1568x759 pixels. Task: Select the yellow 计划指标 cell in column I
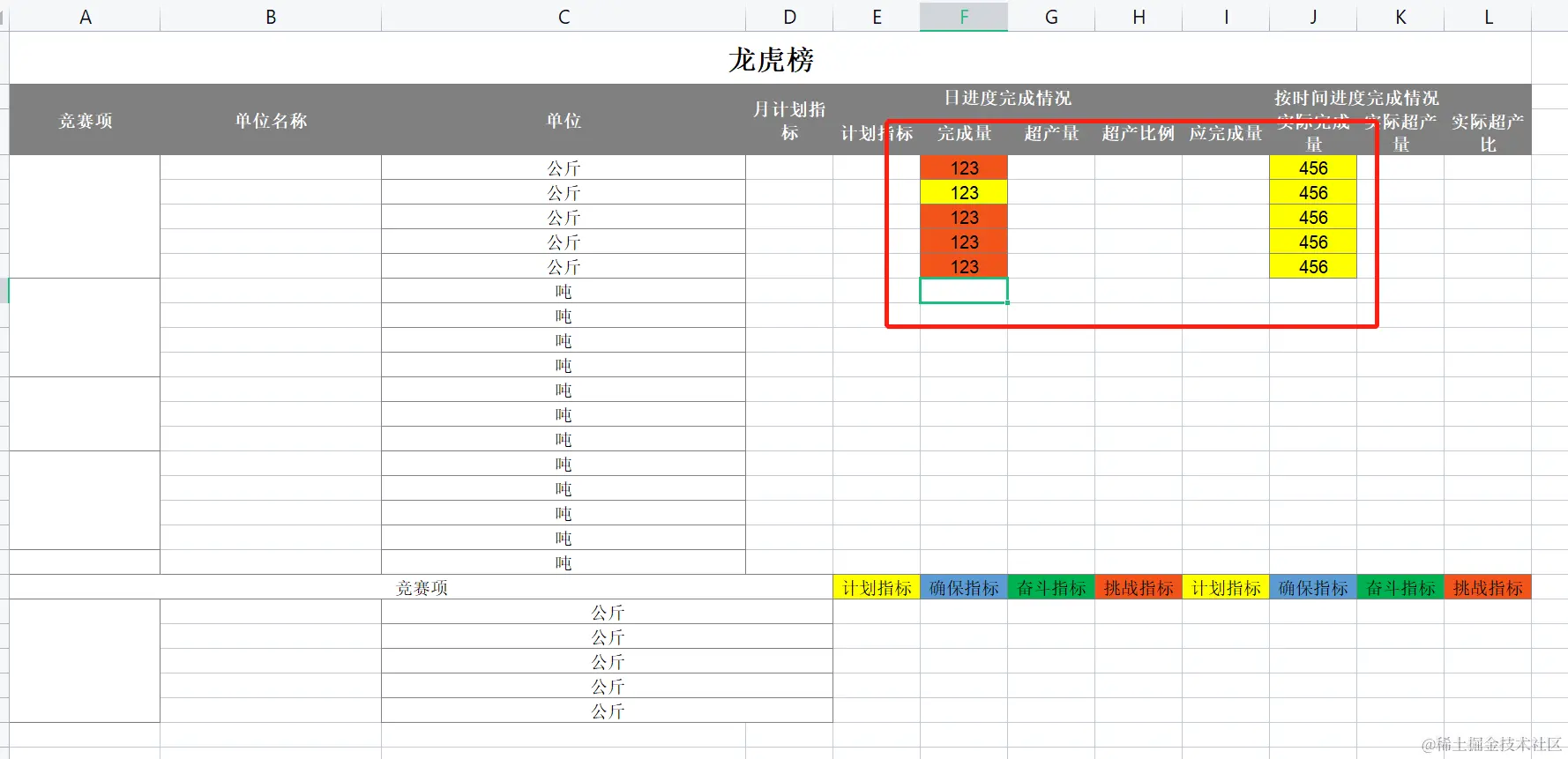(1226, 587)
